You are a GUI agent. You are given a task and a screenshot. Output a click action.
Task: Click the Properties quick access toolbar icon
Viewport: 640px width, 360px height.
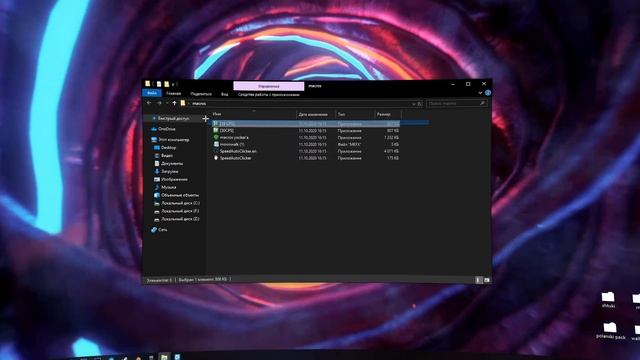pyautogui.click(x=159, y=84)
